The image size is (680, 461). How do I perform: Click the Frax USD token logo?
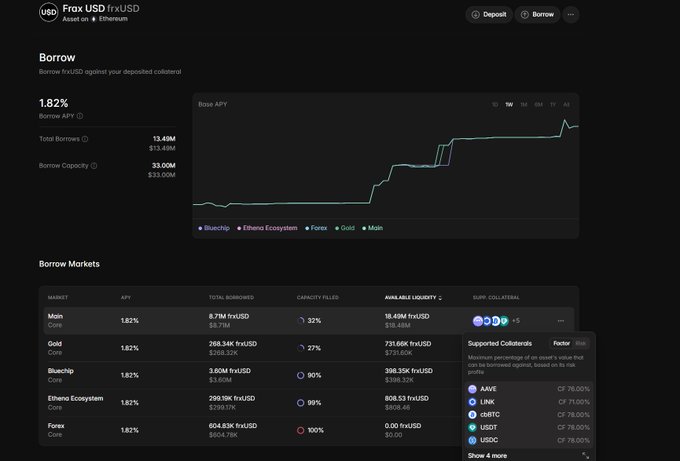pos(49,12)
